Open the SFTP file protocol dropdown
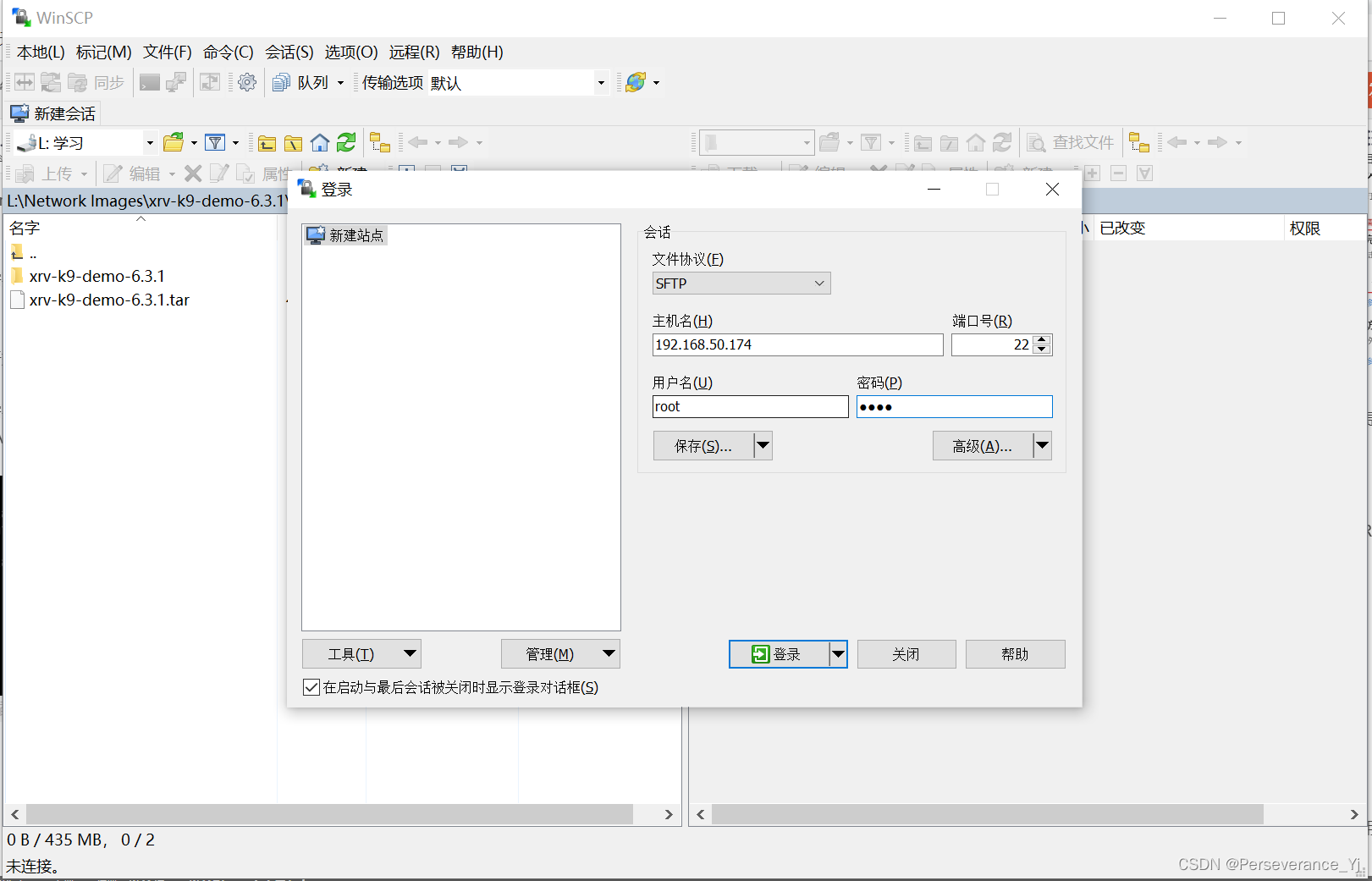 click(816, 283)
